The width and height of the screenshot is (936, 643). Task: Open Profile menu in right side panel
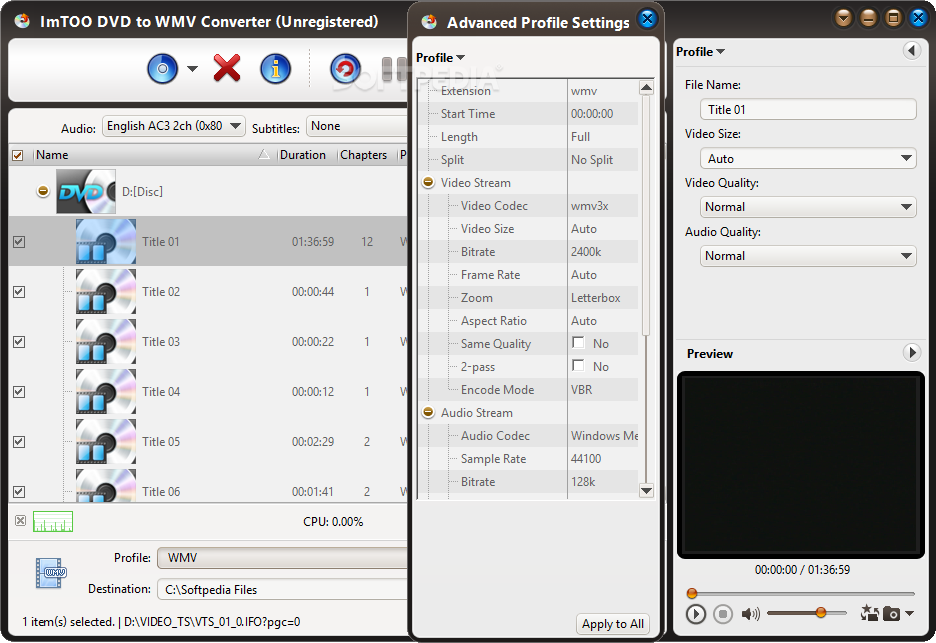pyautogui.click(x=700, y=52)
